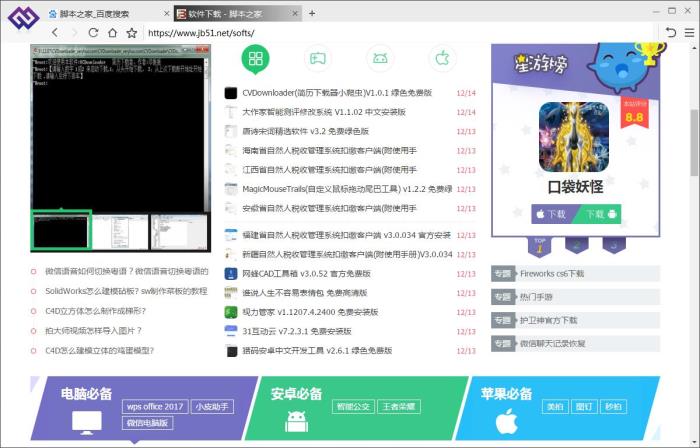The height and width of the screenshot is (448, 700).
Task: Click the browser back arrow
Action: click(x=55, y=32)
